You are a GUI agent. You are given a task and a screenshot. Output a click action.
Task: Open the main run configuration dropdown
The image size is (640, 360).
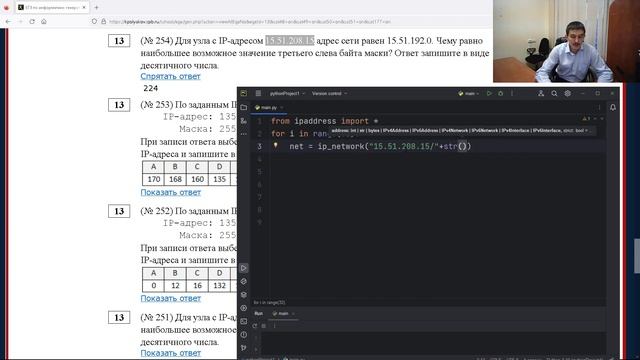point(469,93)
